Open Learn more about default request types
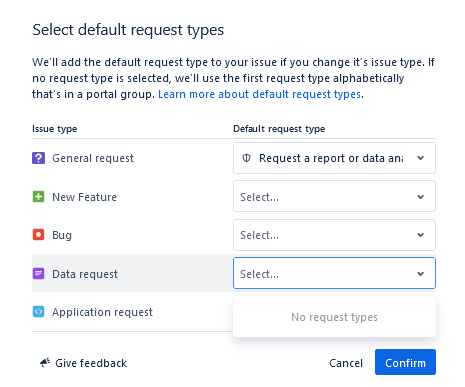The image size is (465, 387). click(x=259, y=94)
